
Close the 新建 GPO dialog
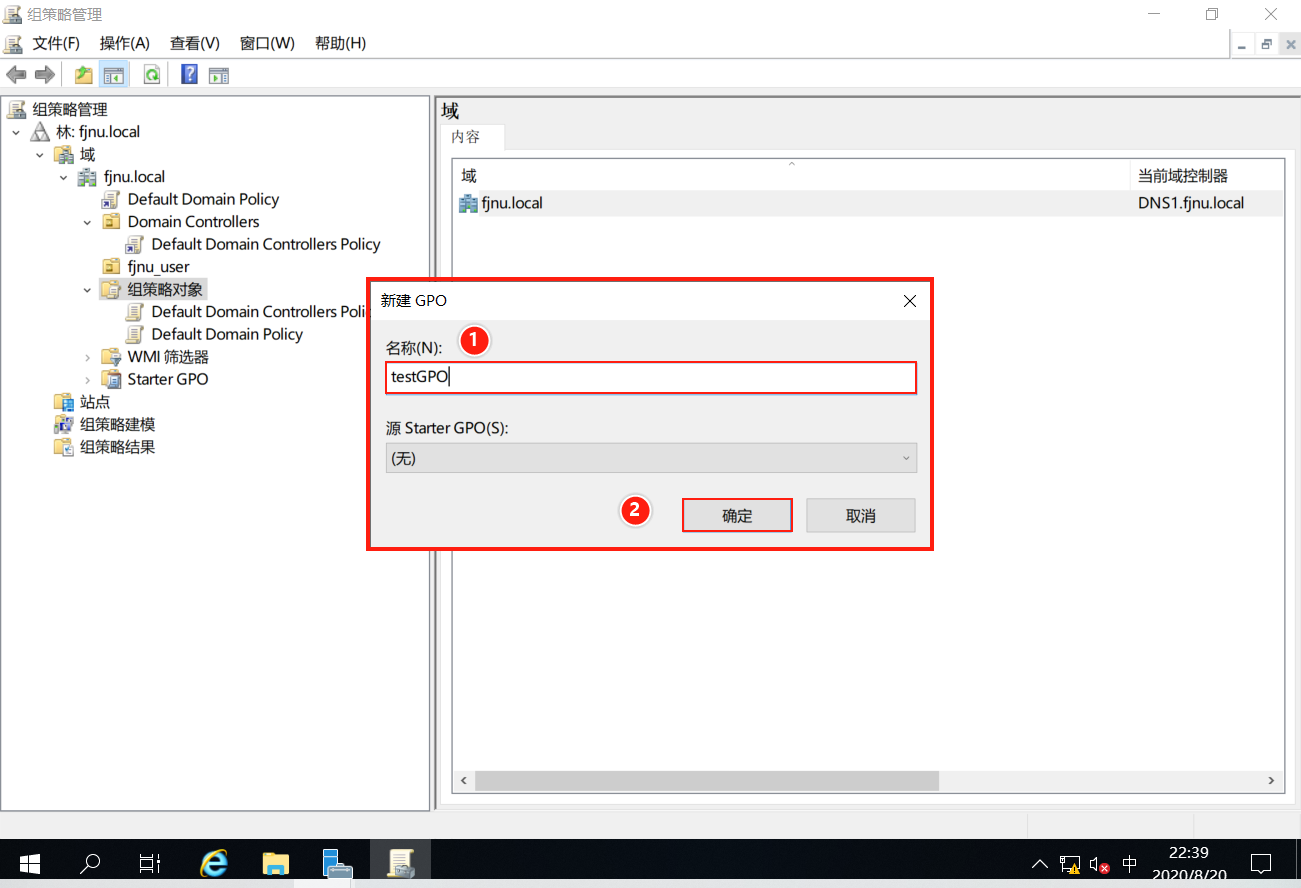pos(910,300)
